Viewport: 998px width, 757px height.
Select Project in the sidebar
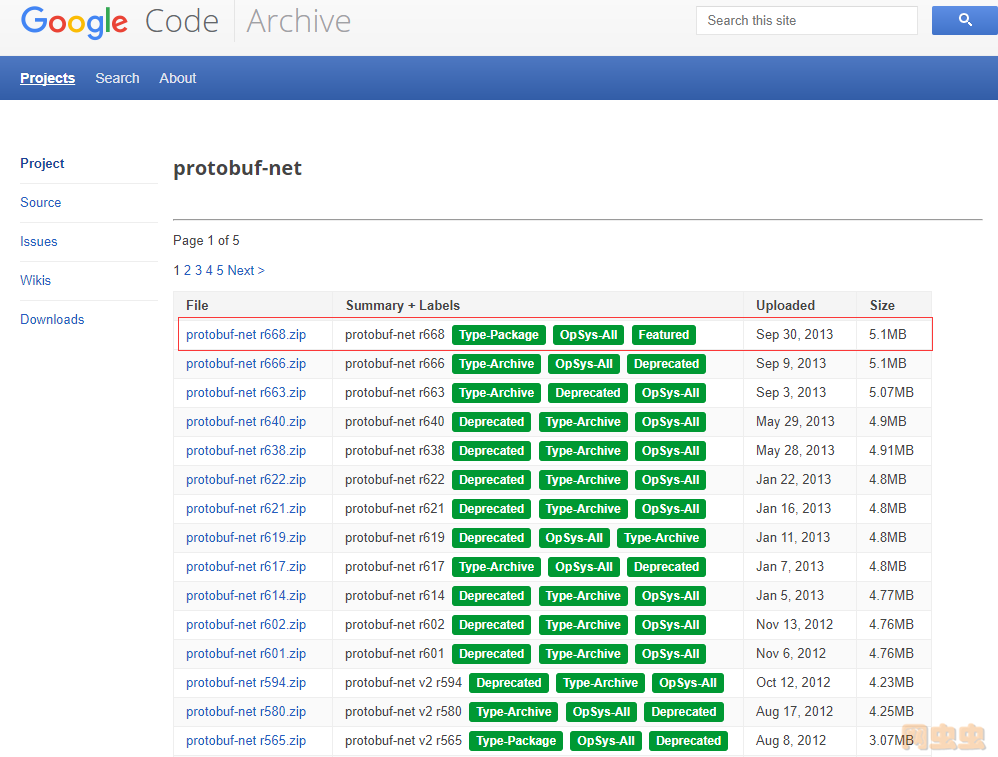[42, 164]
